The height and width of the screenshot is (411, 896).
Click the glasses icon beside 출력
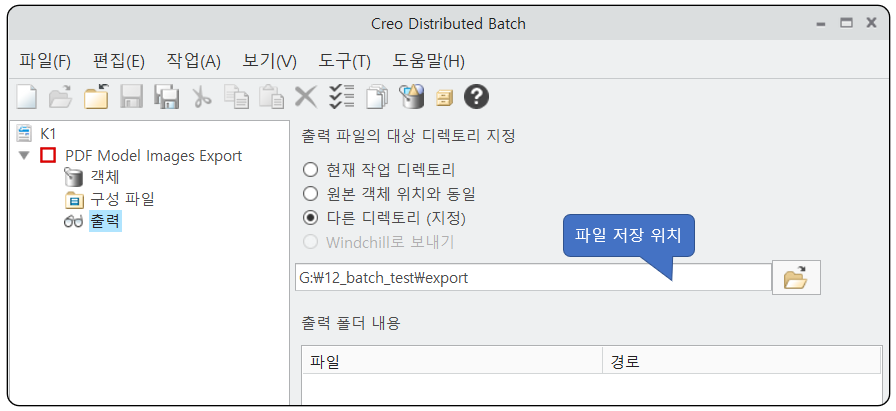coord(74,222)
